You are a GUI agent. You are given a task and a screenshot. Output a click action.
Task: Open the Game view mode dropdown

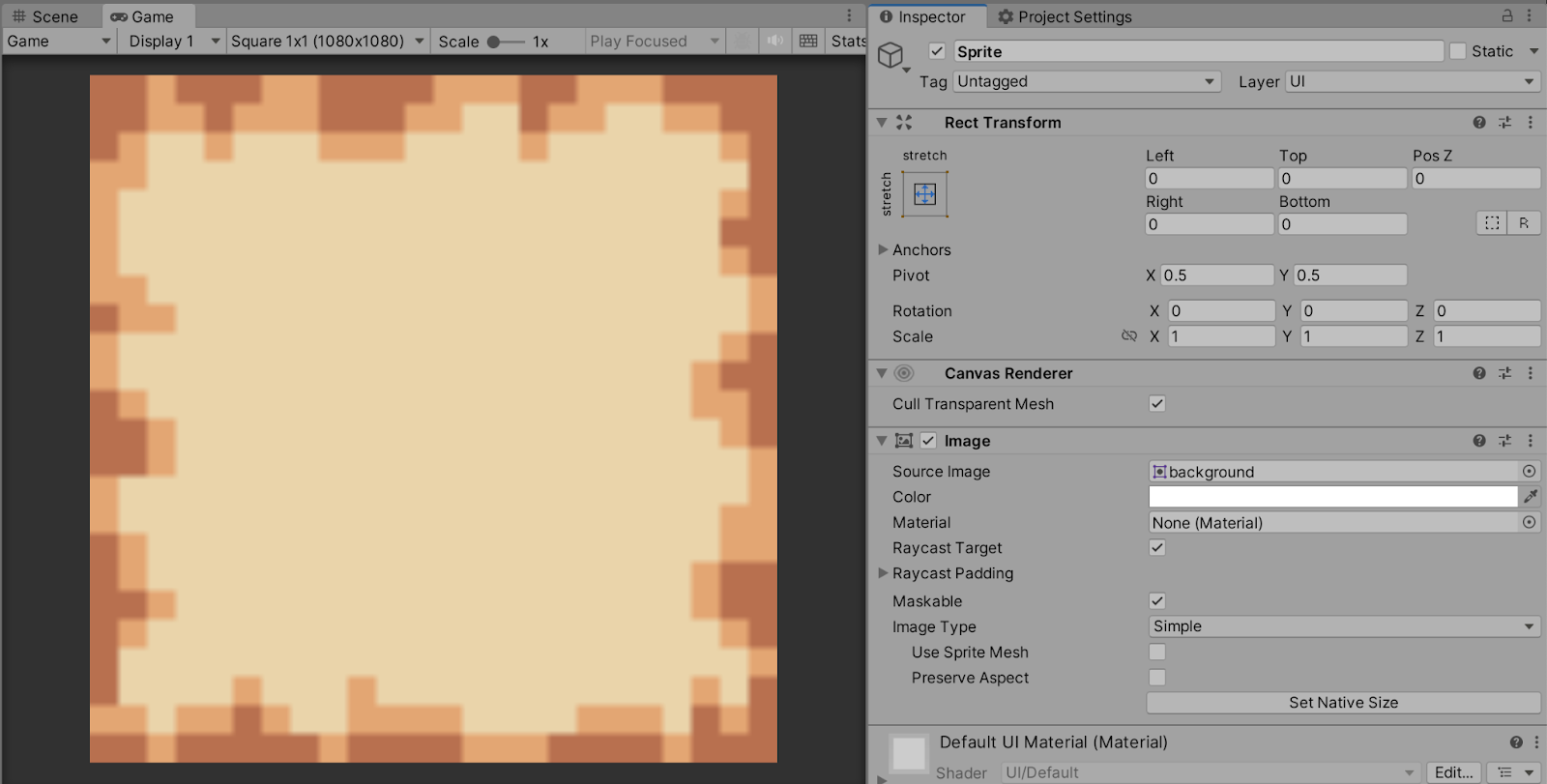click(59, 41)
